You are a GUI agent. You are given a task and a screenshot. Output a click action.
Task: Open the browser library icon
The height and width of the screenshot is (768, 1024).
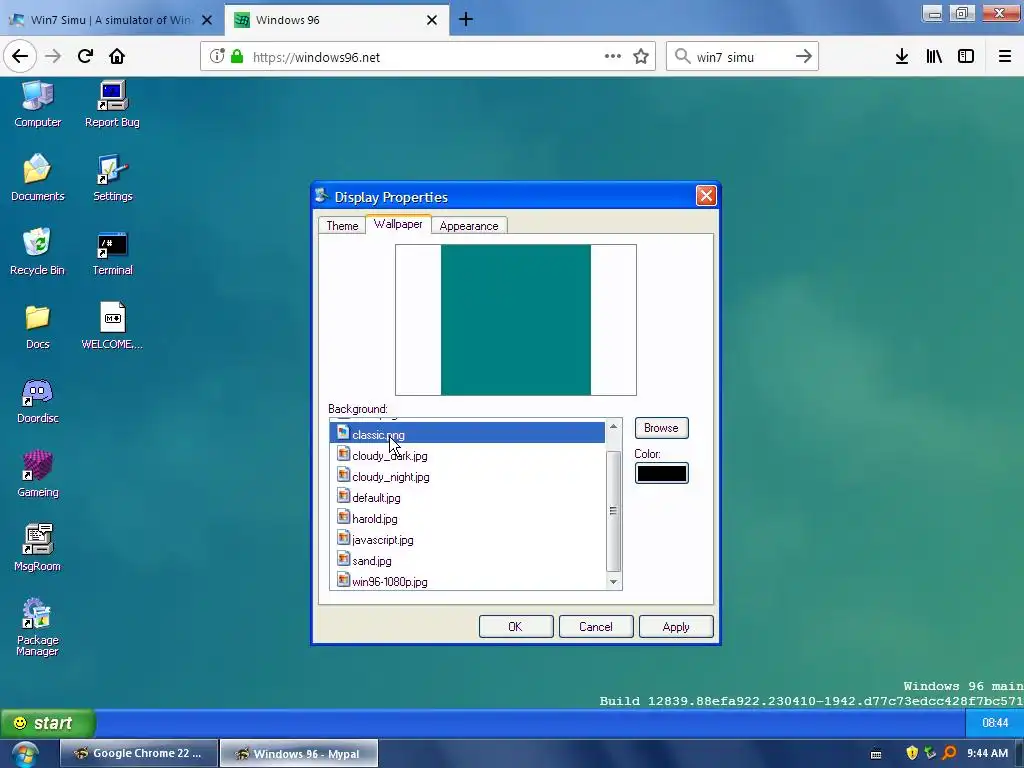coord(934,56)
